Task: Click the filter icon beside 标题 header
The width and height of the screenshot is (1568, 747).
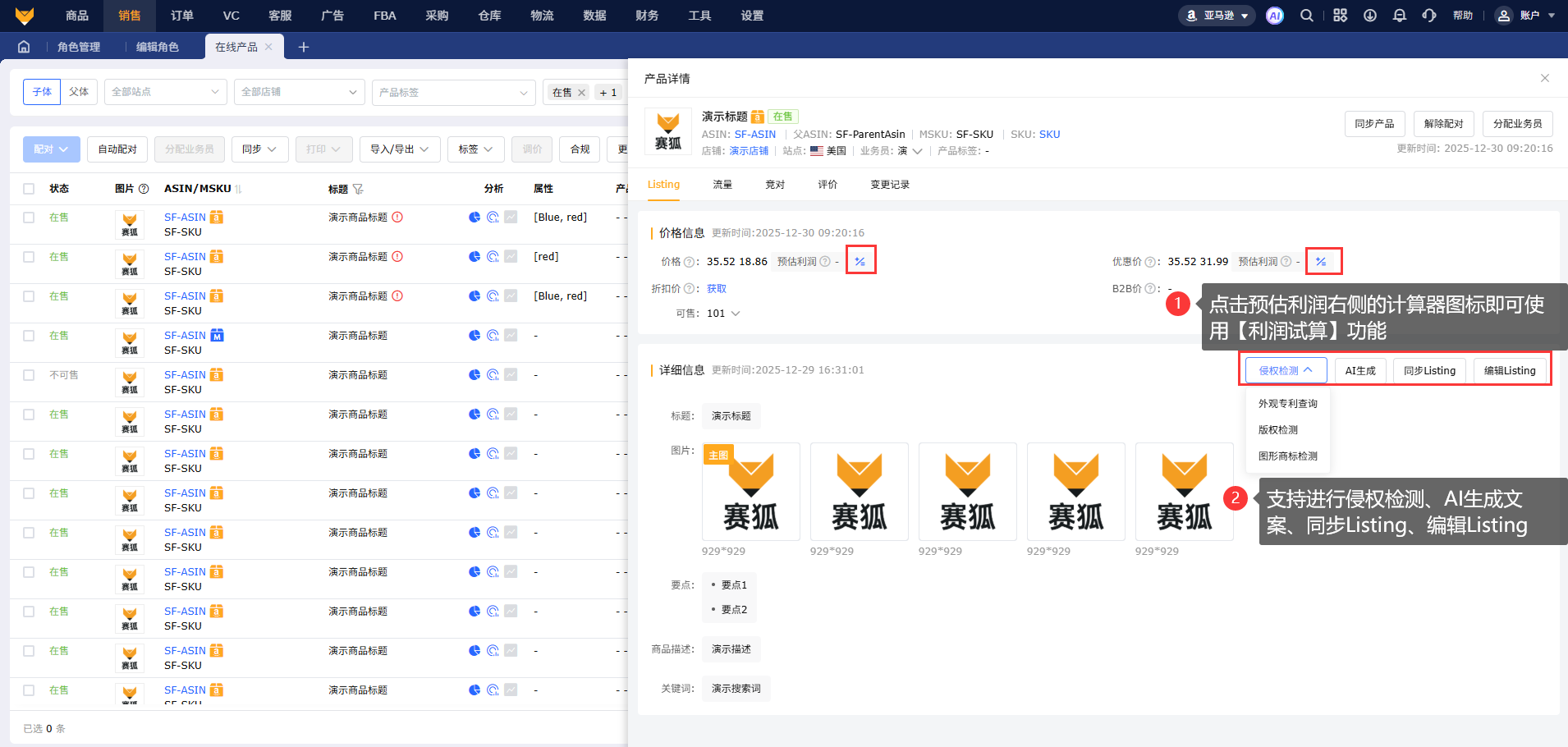Action: pos(358,189)
